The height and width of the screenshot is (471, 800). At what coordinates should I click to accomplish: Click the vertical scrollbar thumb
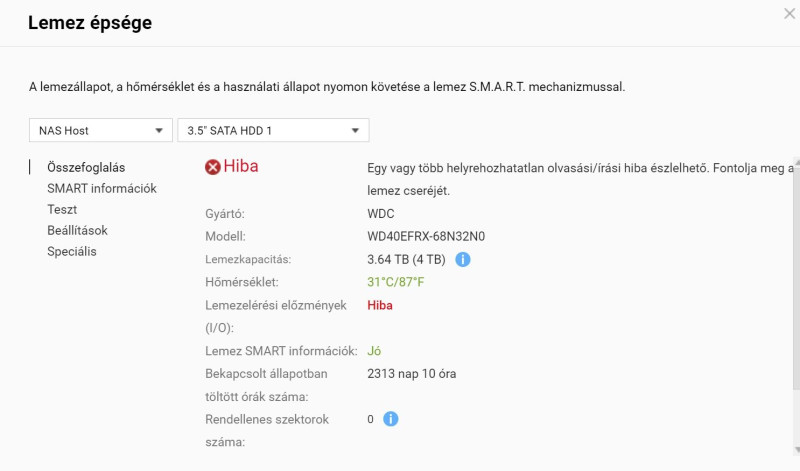[796, 278]
